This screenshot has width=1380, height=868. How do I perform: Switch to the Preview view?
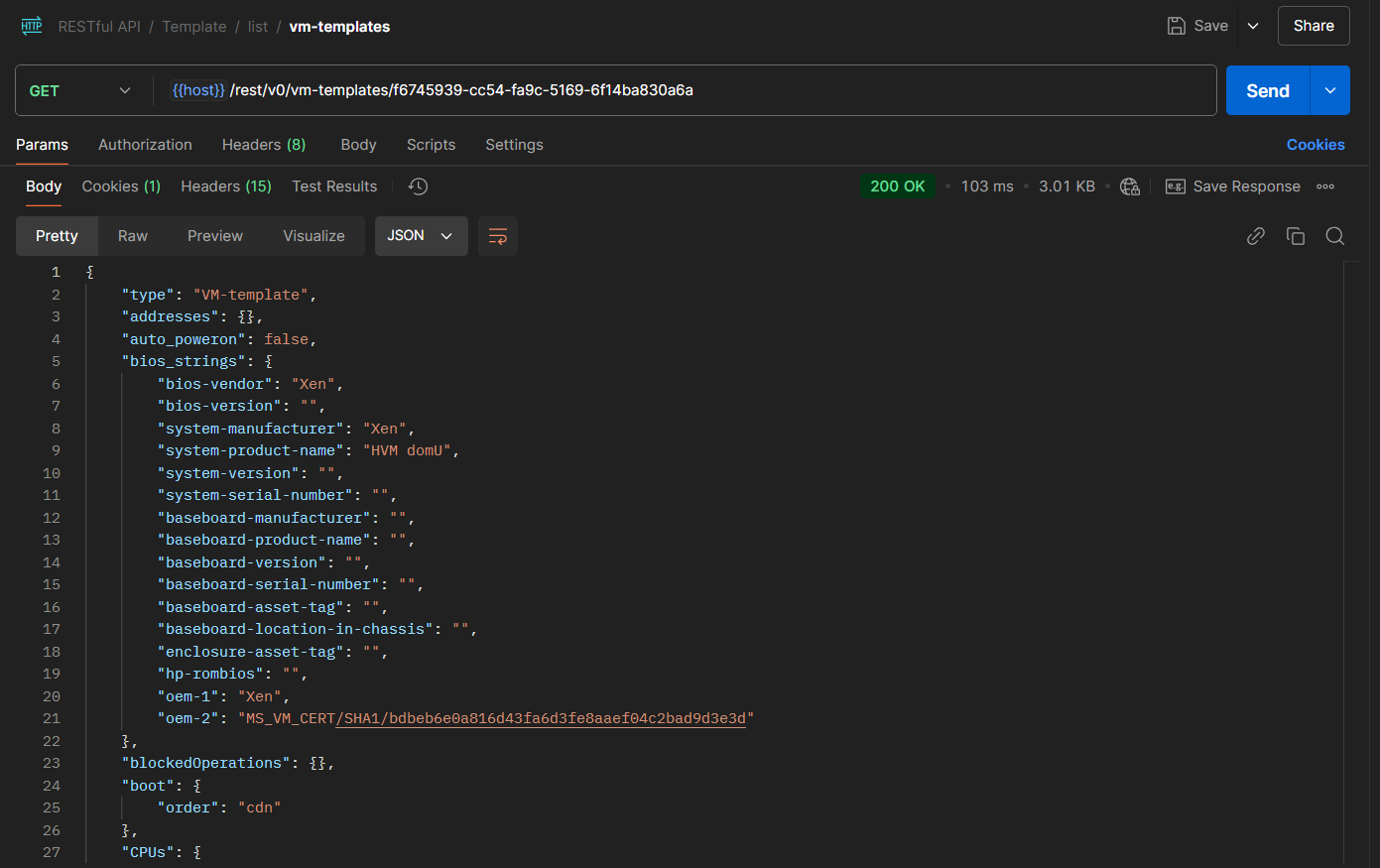tap(215, 236)
